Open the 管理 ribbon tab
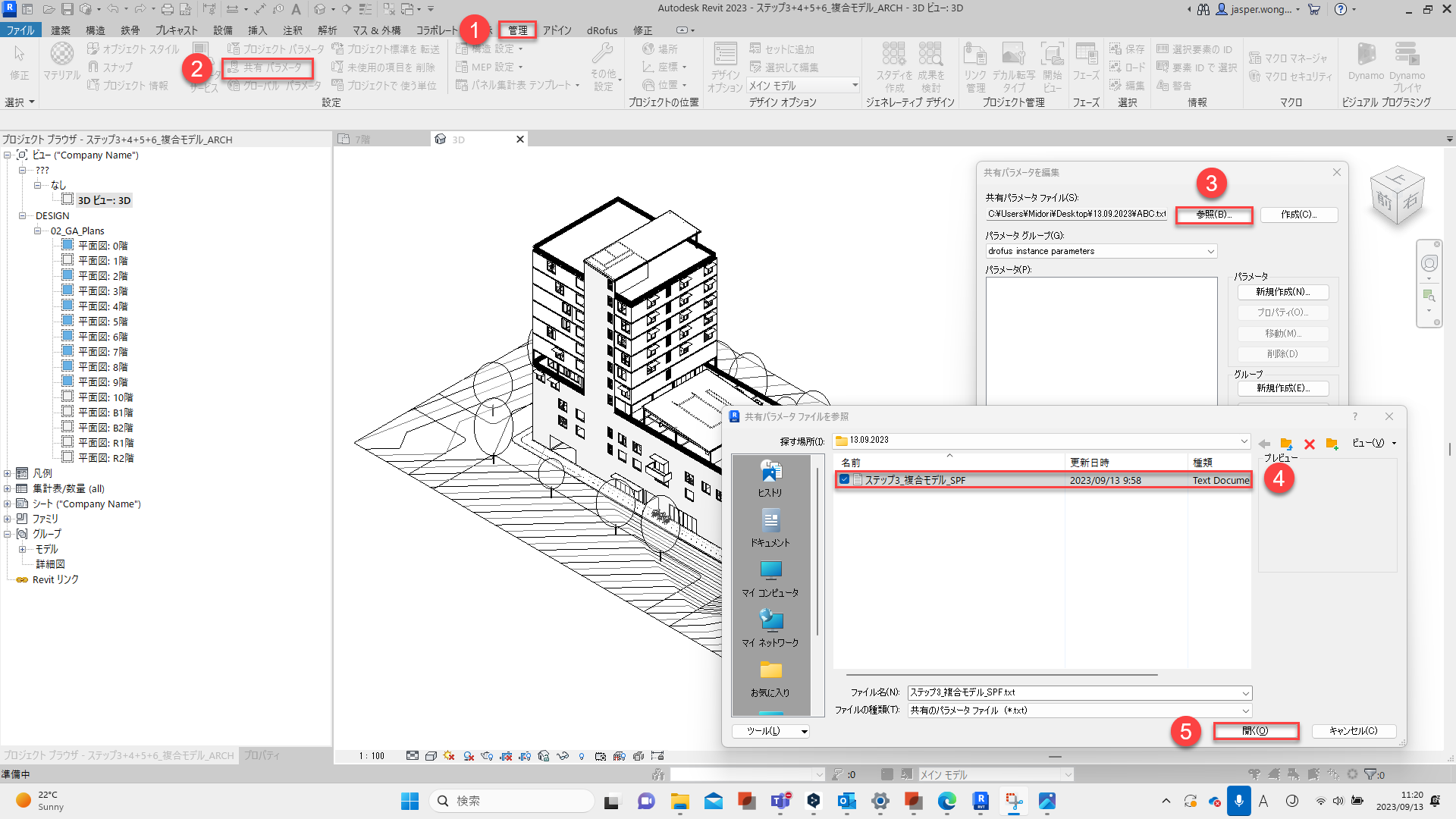The height and width of the screenshot is (819, 1456). [518, 30]
